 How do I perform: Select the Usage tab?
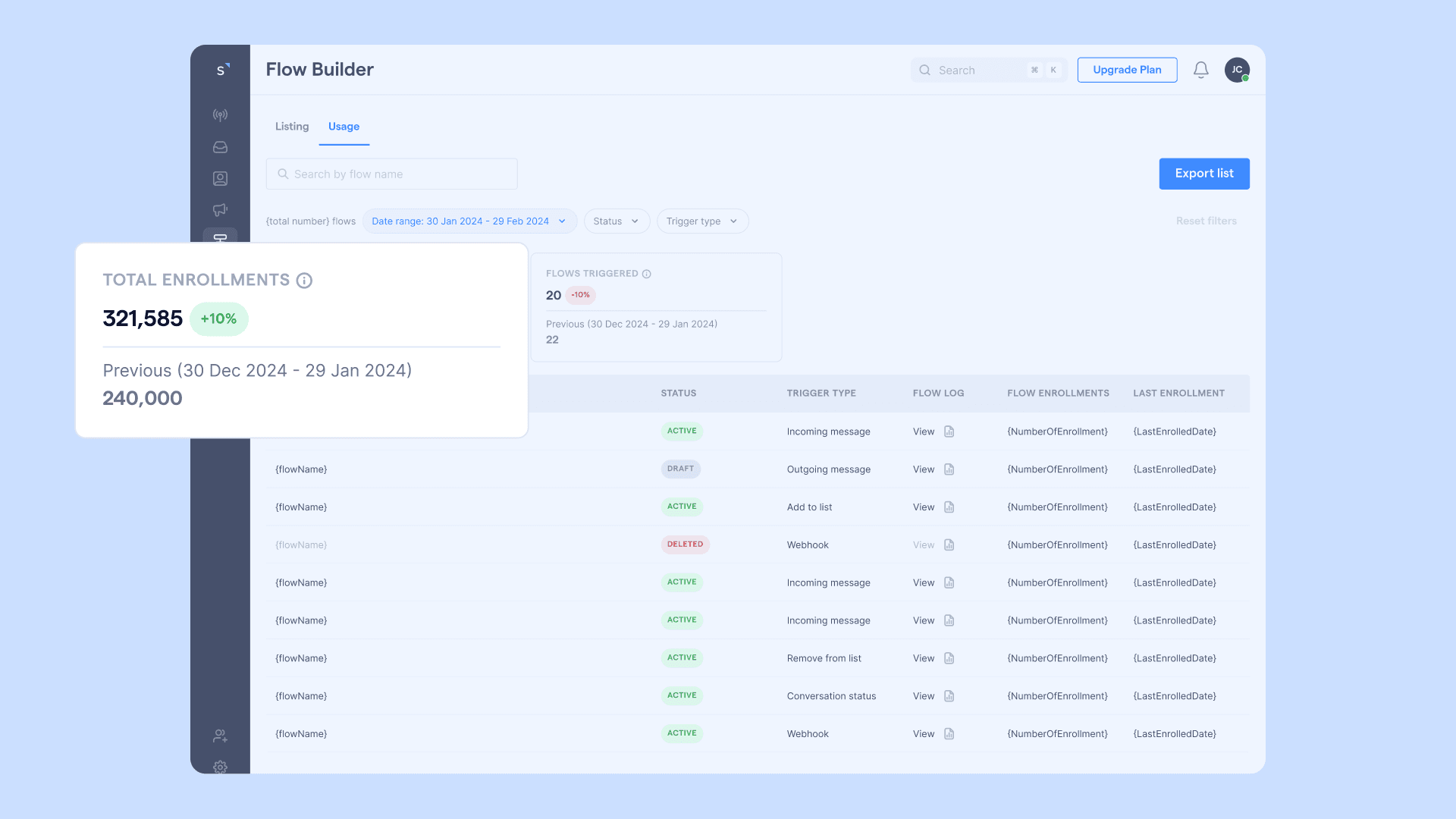[x=344, y=126]
